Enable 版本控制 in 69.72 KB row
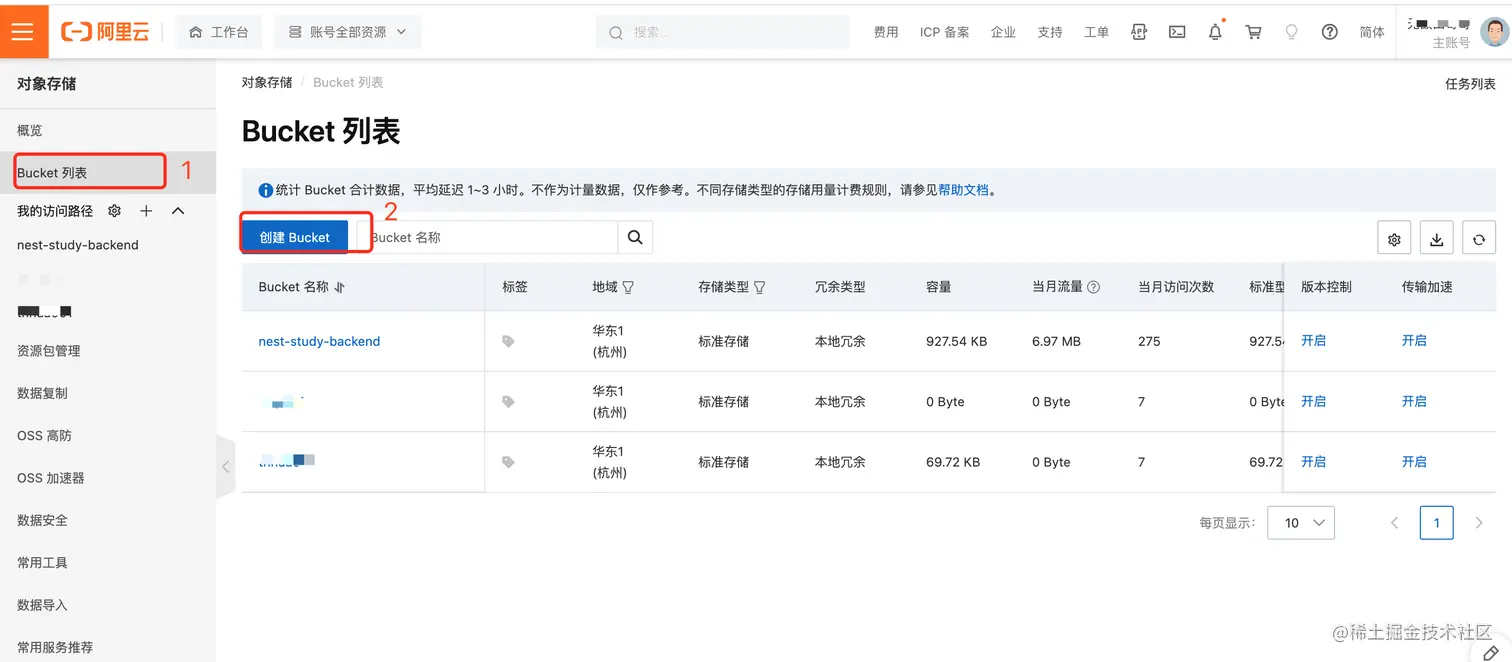This screenshot has height=662, width=1512. click(x=1313, y=461)
